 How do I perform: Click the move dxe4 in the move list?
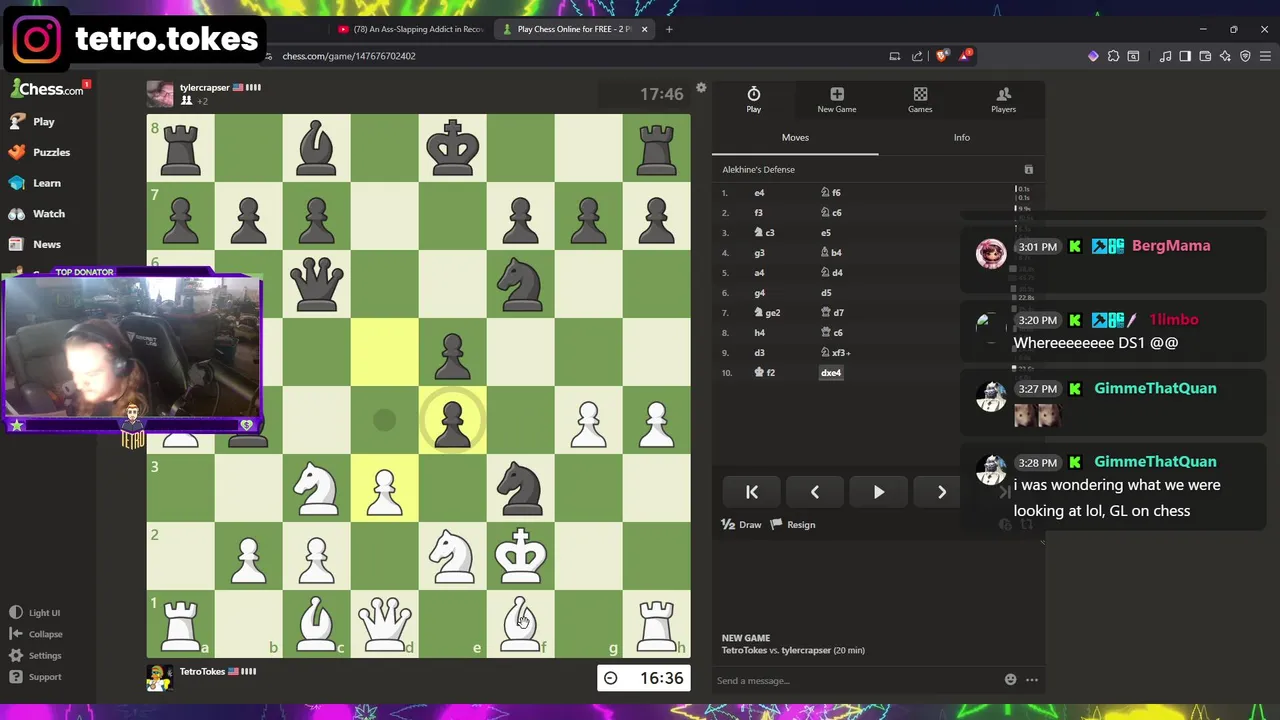point(831,373)
